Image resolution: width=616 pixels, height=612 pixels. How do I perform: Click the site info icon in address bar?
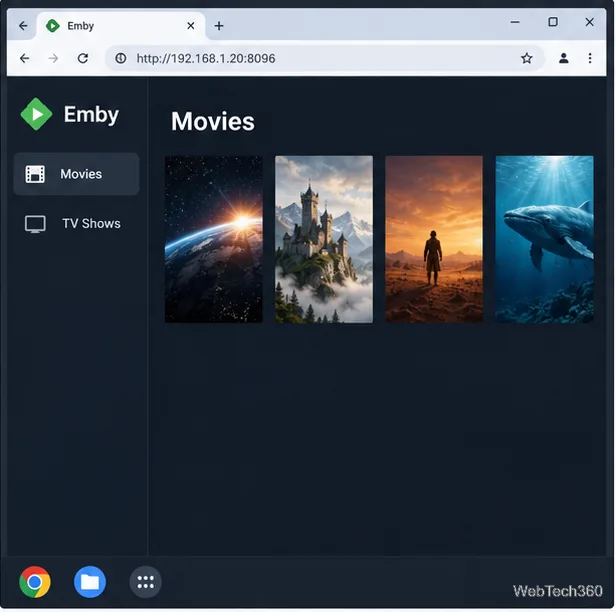[x=121, y=59]
